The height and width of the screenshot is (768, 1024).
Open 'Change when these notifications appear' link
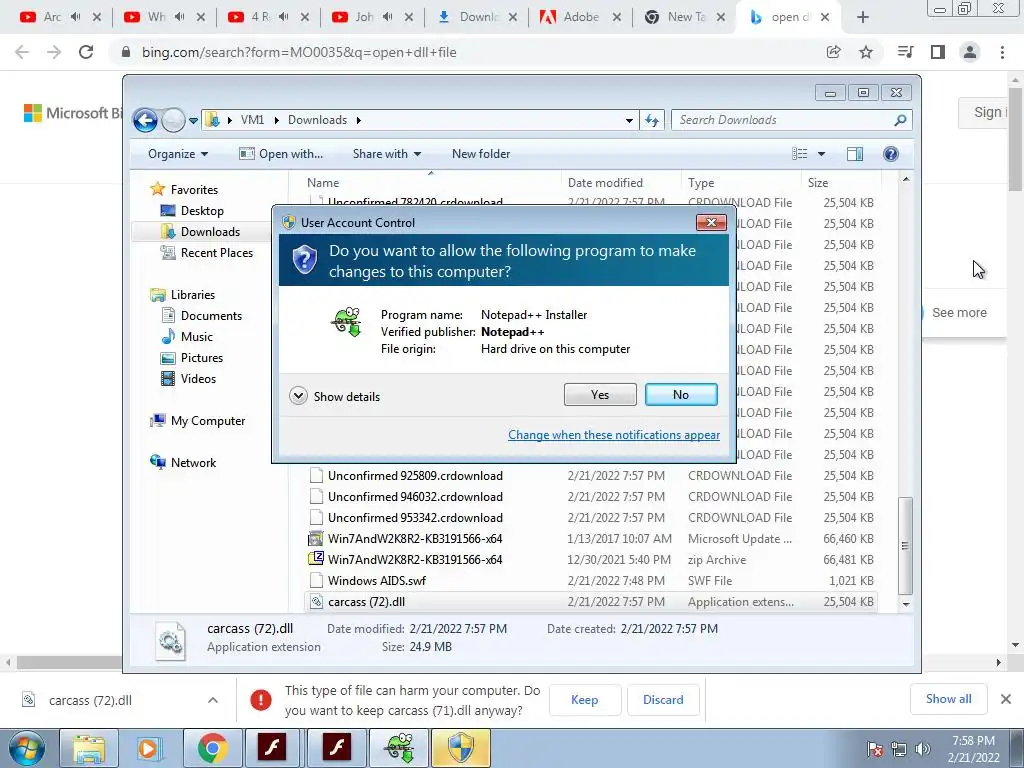[614, 435]
